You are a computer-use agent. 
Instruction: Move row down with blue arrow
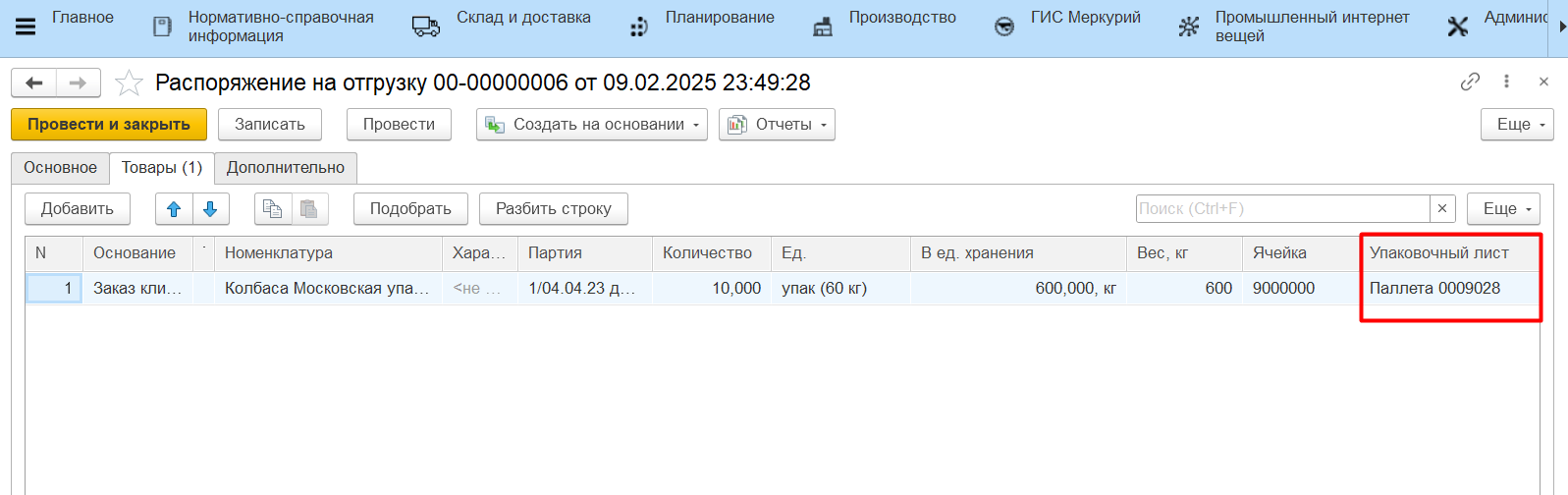[210, 209]
